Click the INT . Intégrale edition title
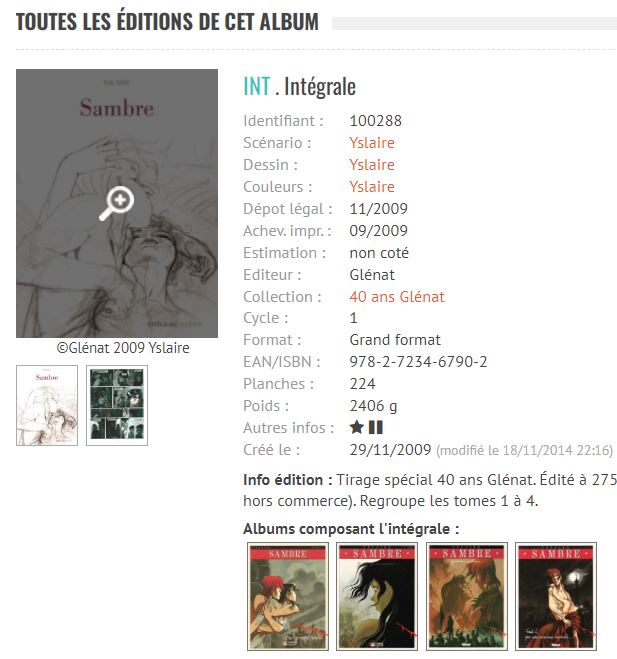The height and width of the screenshot is (659, 617). (x=300, y=87)
